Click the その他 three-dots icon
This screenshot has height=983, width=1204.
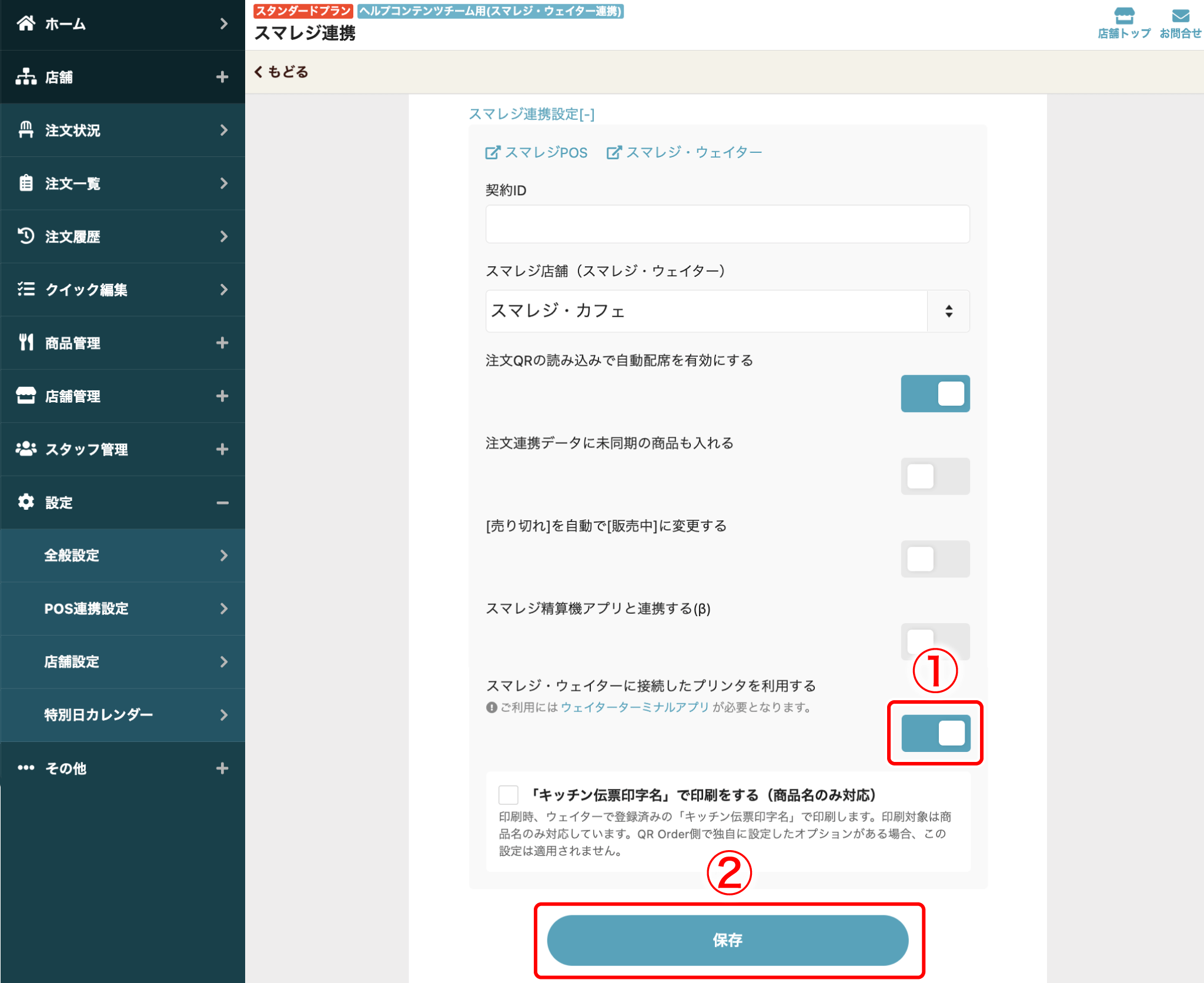26,768
